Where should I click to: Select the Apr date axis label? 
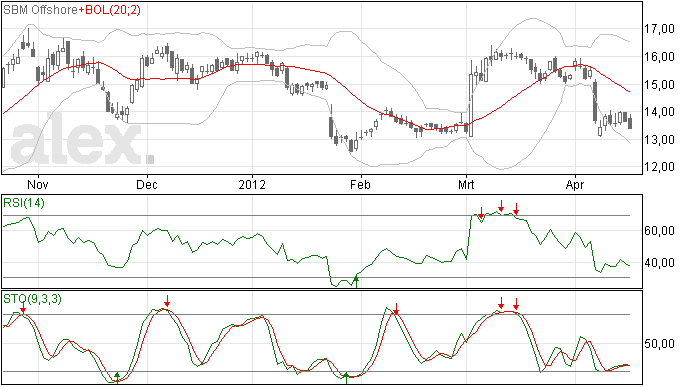tap(575, 184)
